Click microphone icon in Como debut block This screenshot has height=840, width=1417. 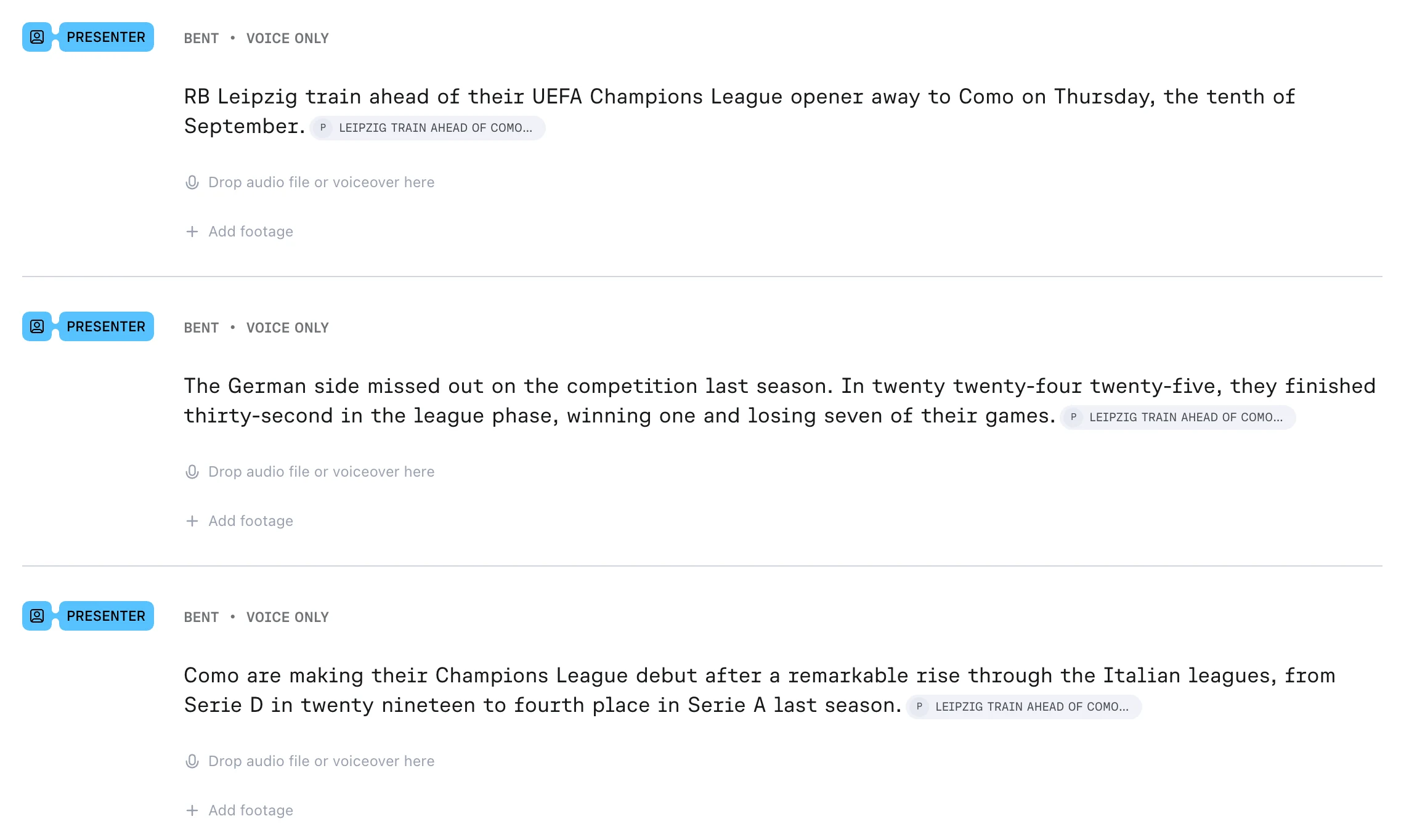pyautogui.click(x=192, y=761)
